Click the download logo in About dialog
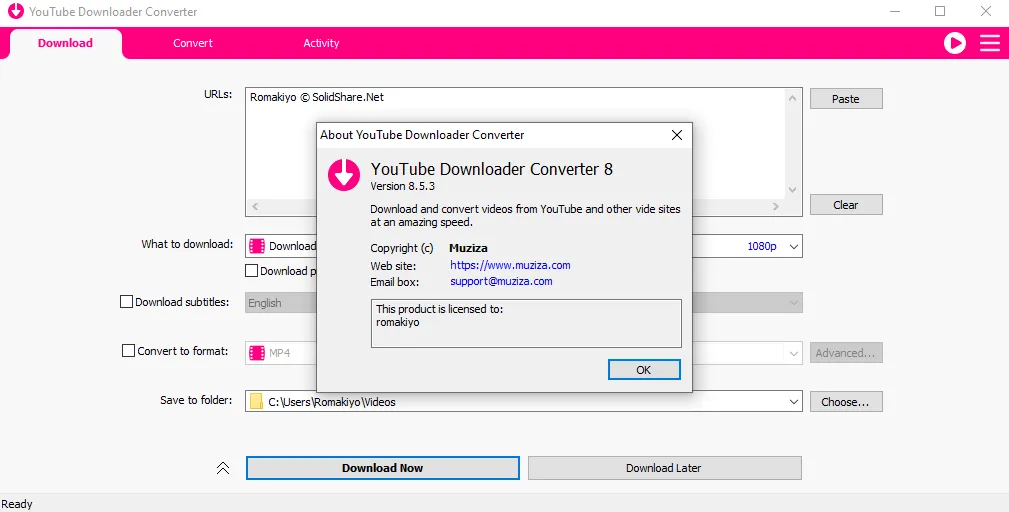Viewport: 1009px width, 512px height. tap(344, 174)
